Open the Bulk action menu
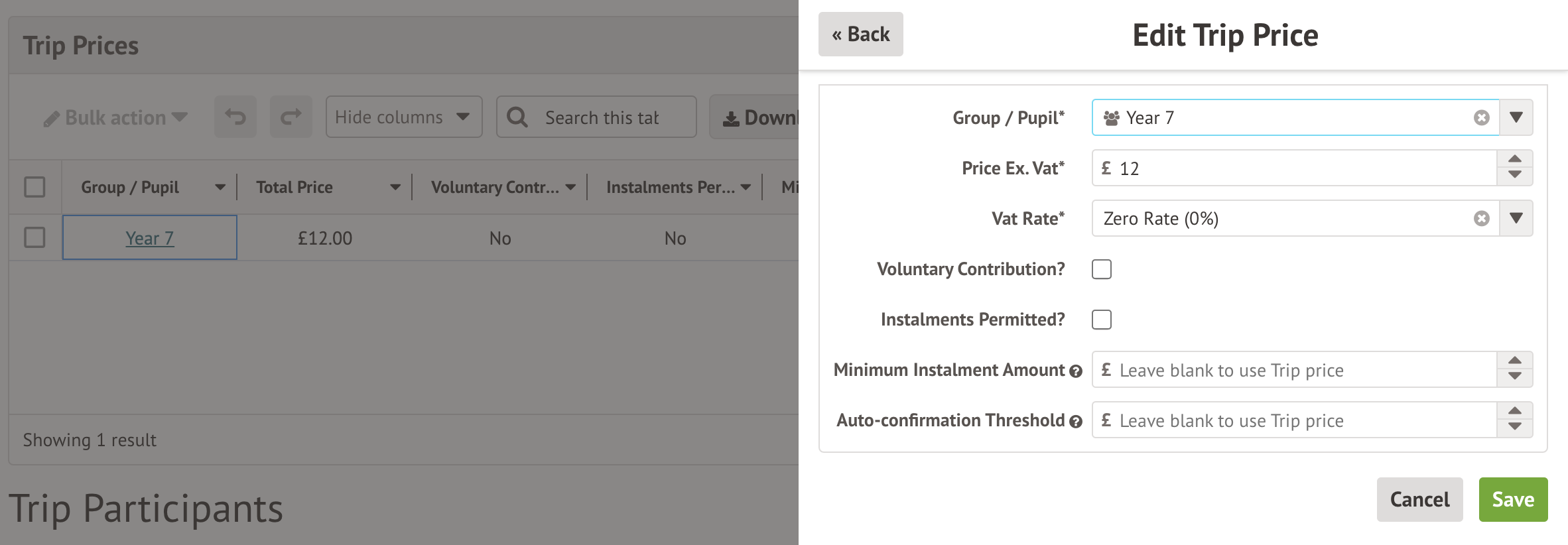The width and height of the screenshot is (1568, 545). click(x=116, y=118)
